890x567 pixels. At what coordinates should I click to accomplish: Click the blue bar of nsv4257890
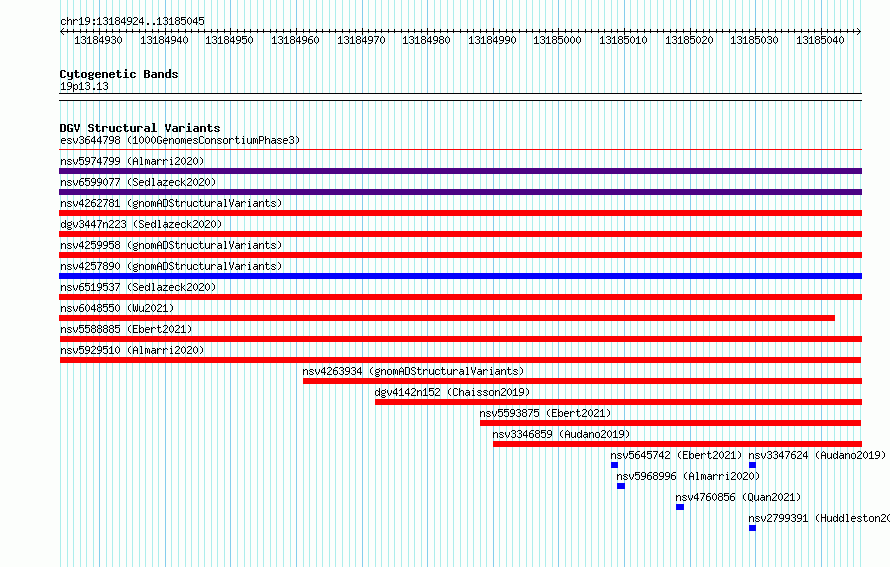pos(460,276)
